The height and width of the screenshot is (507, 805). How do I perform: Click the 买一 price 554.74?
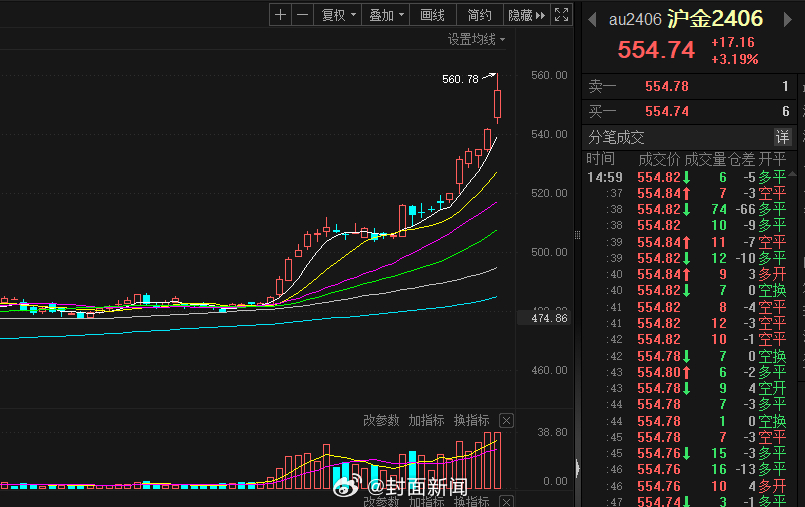tap(666, 111)
